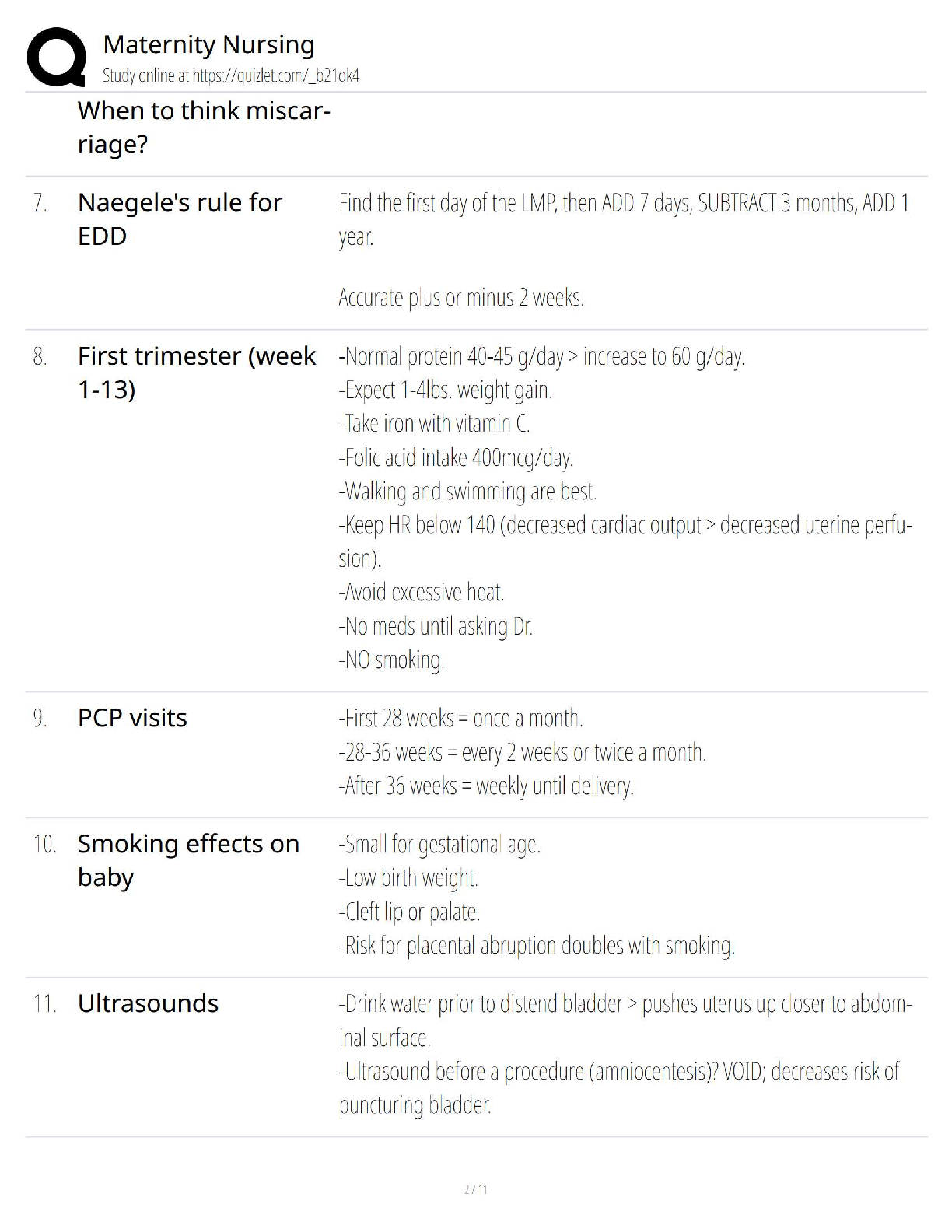Click "After 36 weeks = weekly until delivery"
Viewport: 952px width, 1232px height.
click(486, 786)
